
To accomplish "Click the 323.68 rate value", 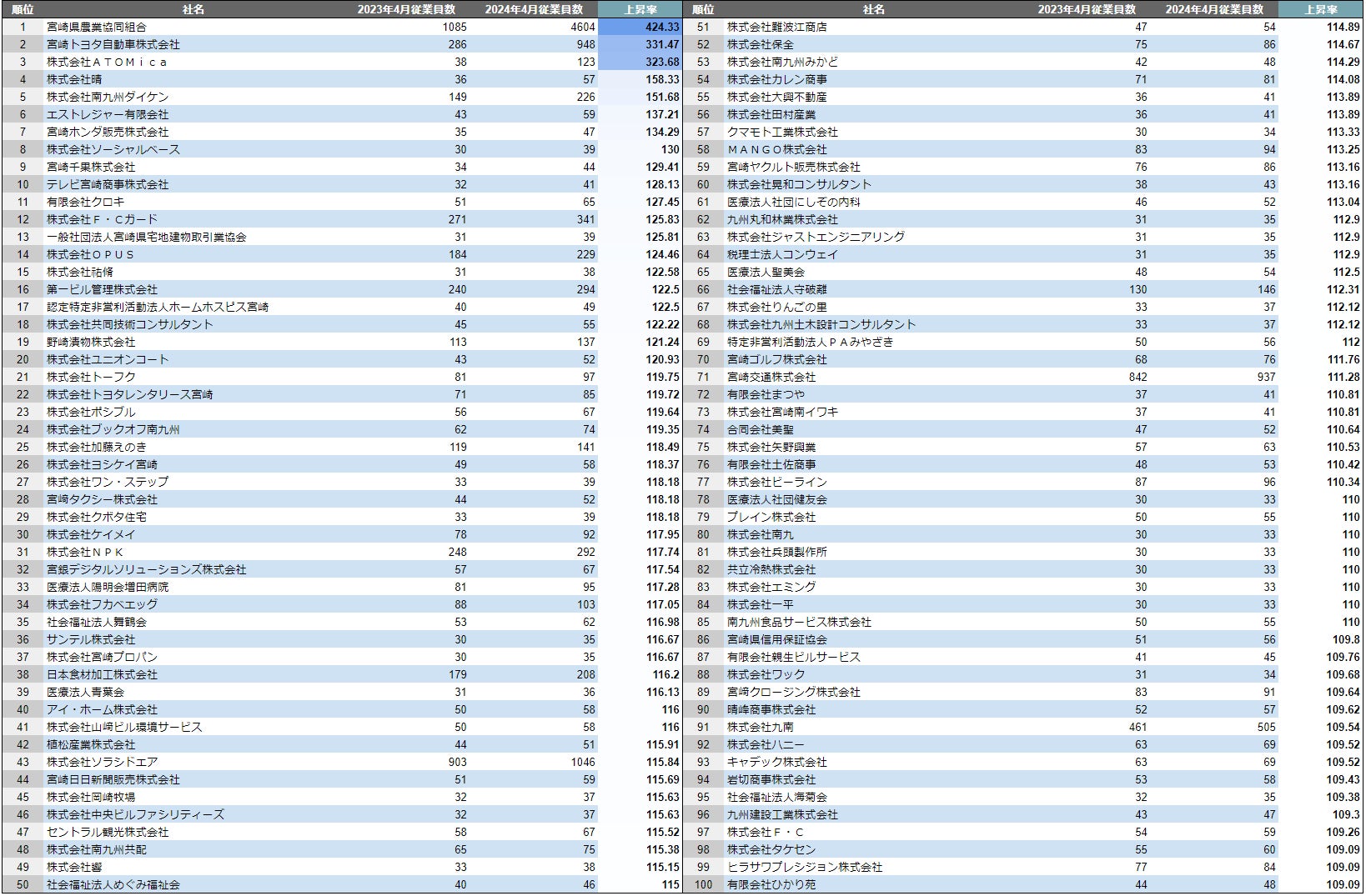I will pos(640,62).
